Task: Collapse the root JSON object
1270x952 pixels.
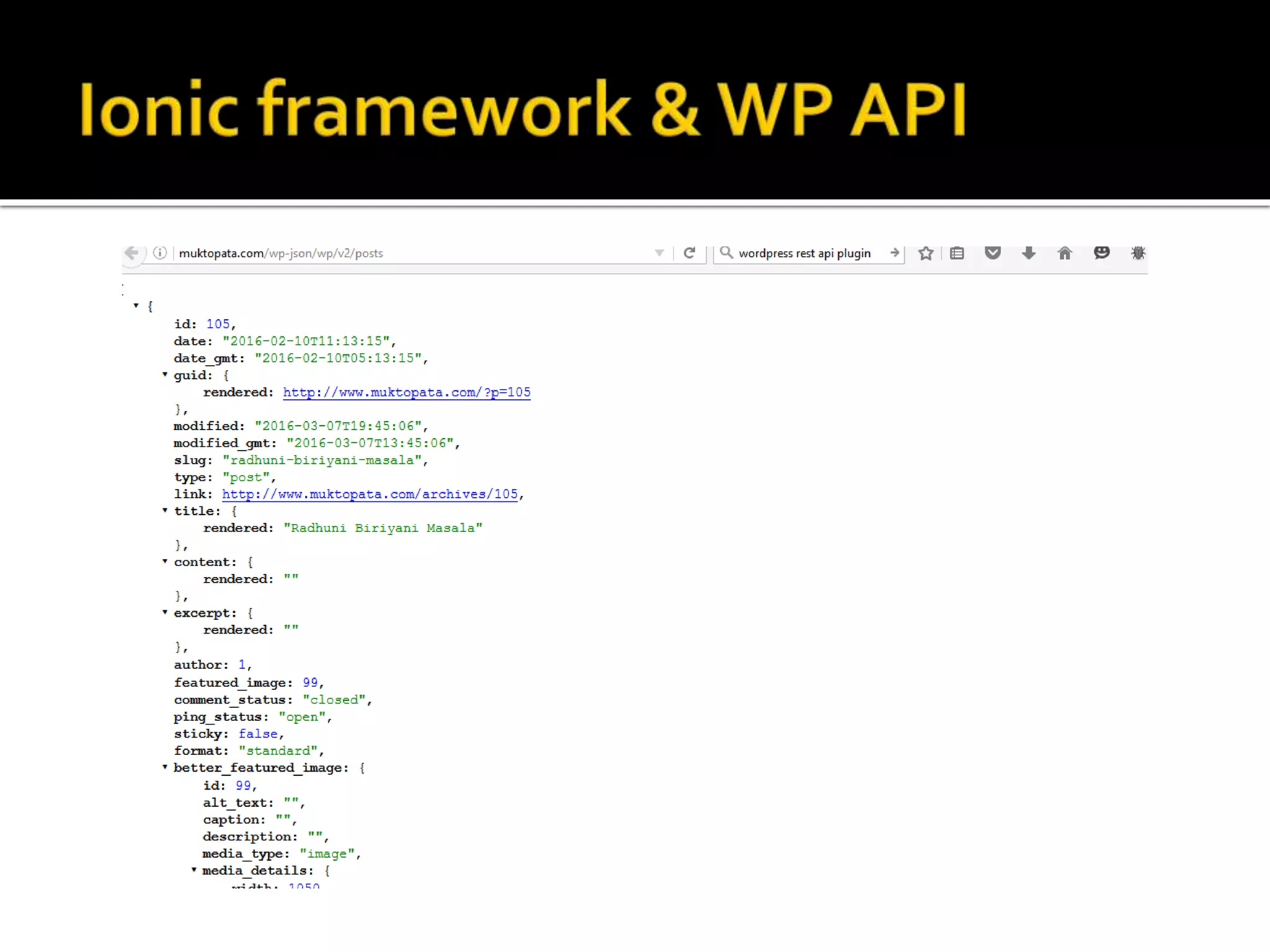Action: coord(136,306)
